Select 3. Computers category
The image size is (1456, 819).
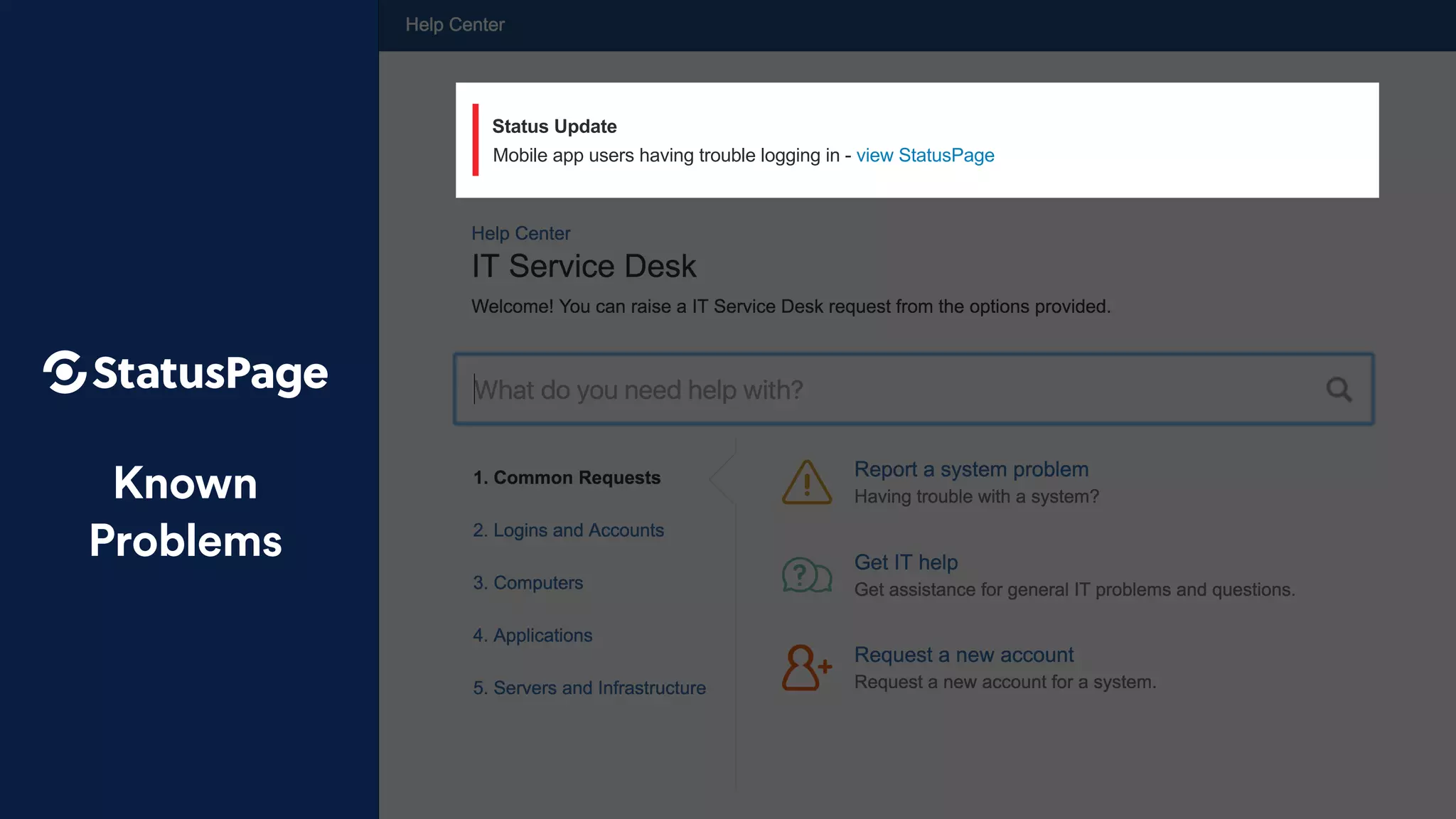click(x=528, y=583)
